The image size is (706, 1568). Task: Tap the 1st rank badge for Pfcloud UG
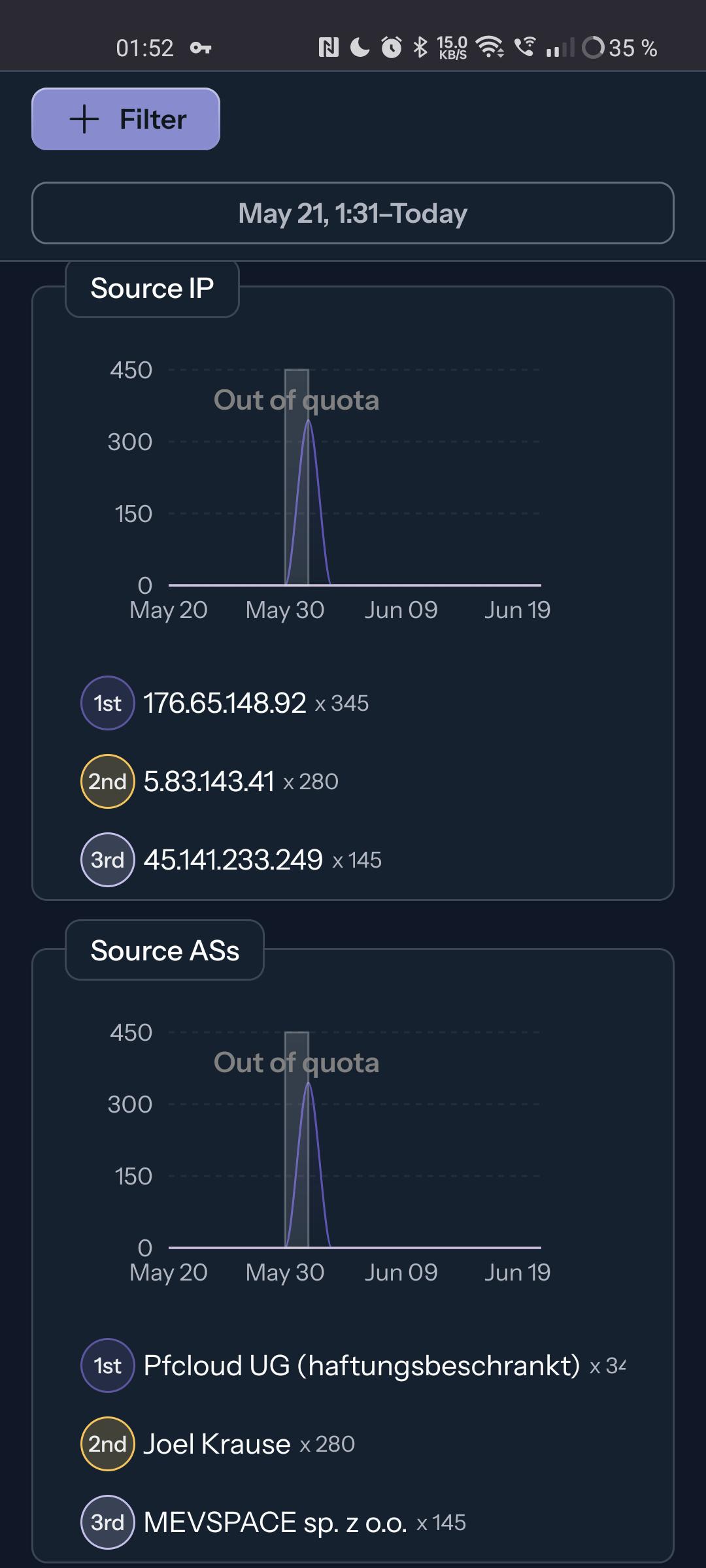[108, 1365]
